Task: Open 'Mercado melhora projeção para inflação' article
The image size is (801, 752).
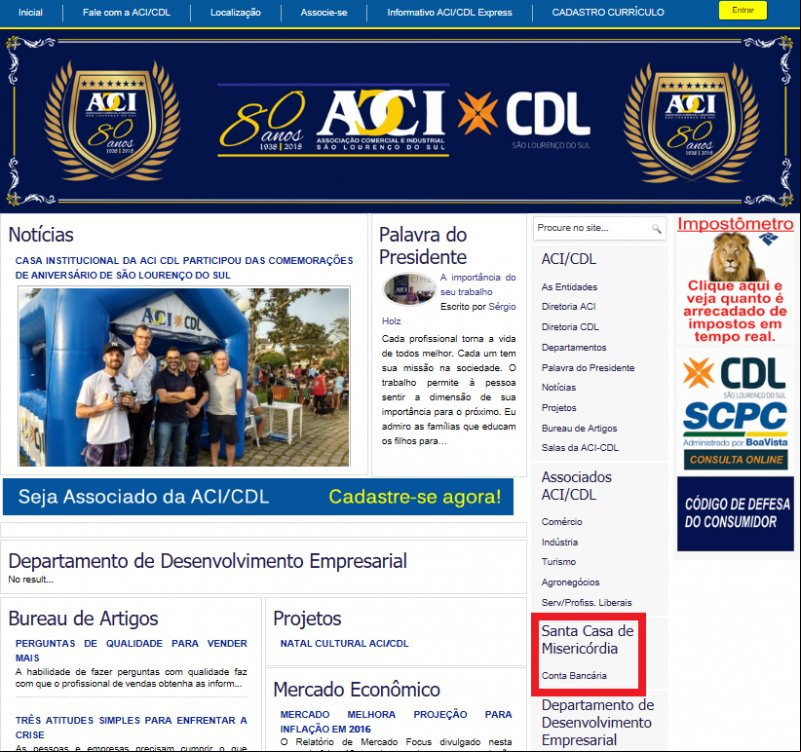Action: pos(396,721)
